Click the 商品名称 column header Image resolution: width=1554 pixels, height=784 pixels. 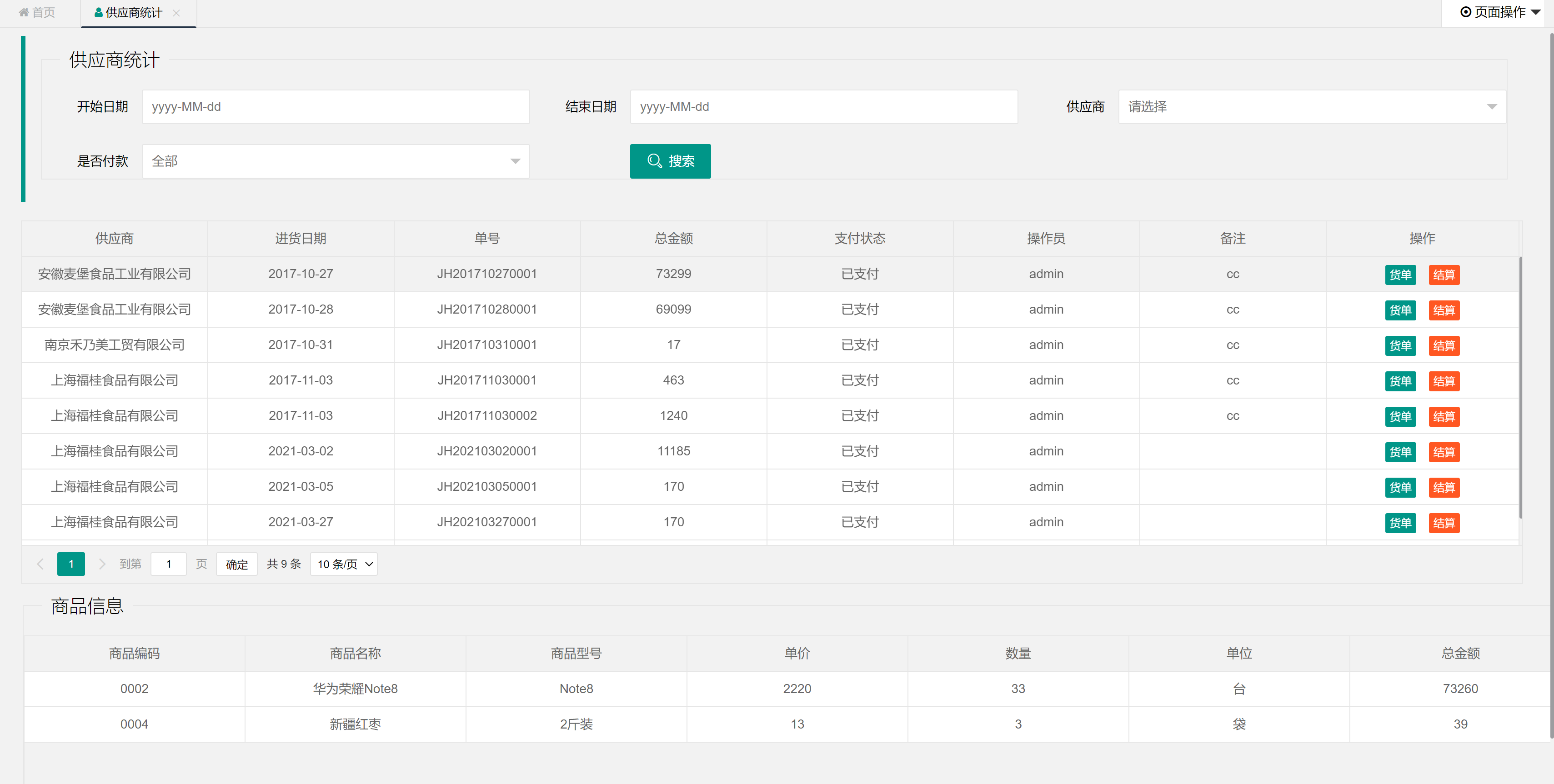[x=356, y=653]
